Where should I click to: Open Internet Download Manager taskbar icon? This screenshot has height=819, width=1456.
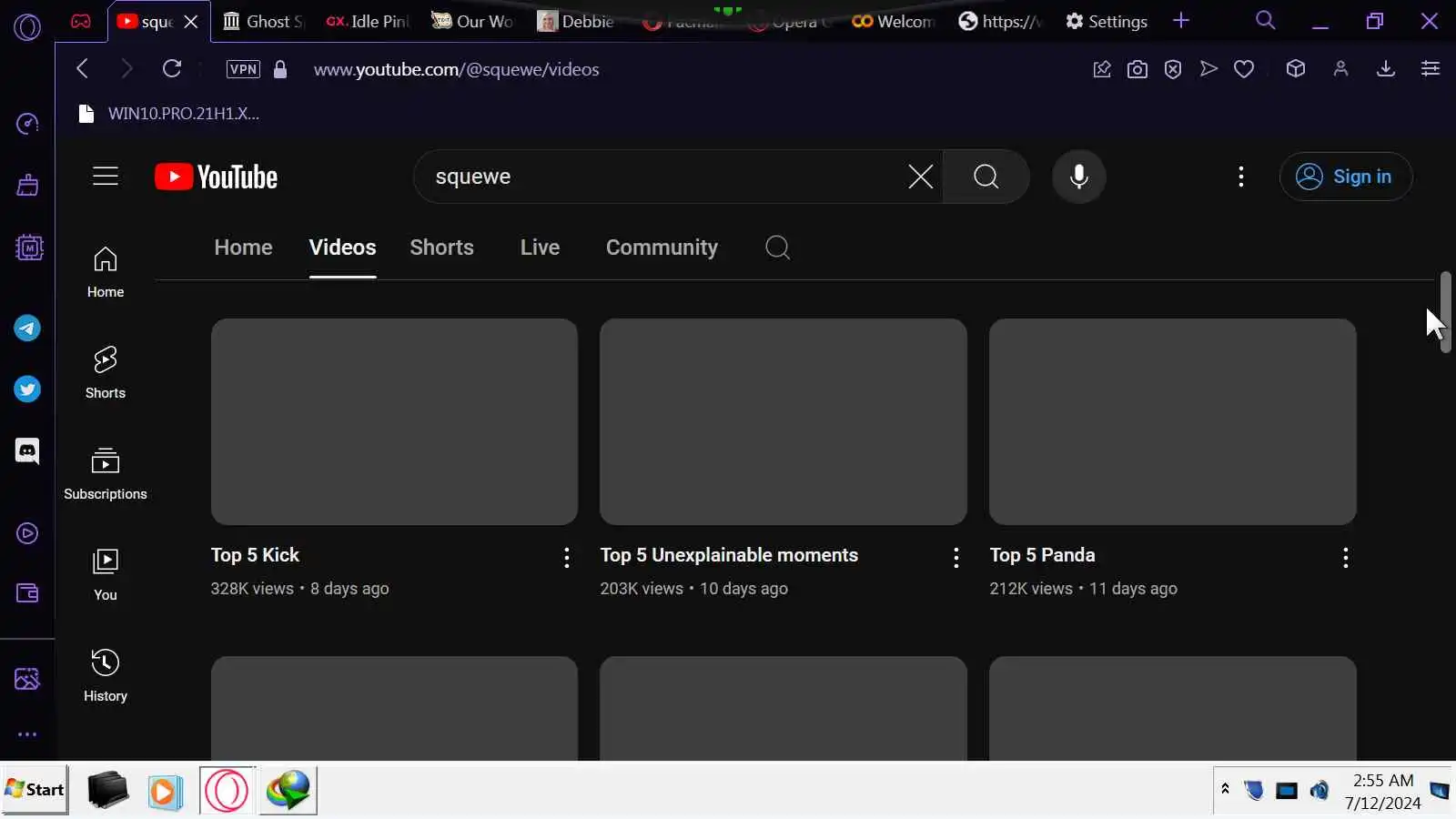288,791
